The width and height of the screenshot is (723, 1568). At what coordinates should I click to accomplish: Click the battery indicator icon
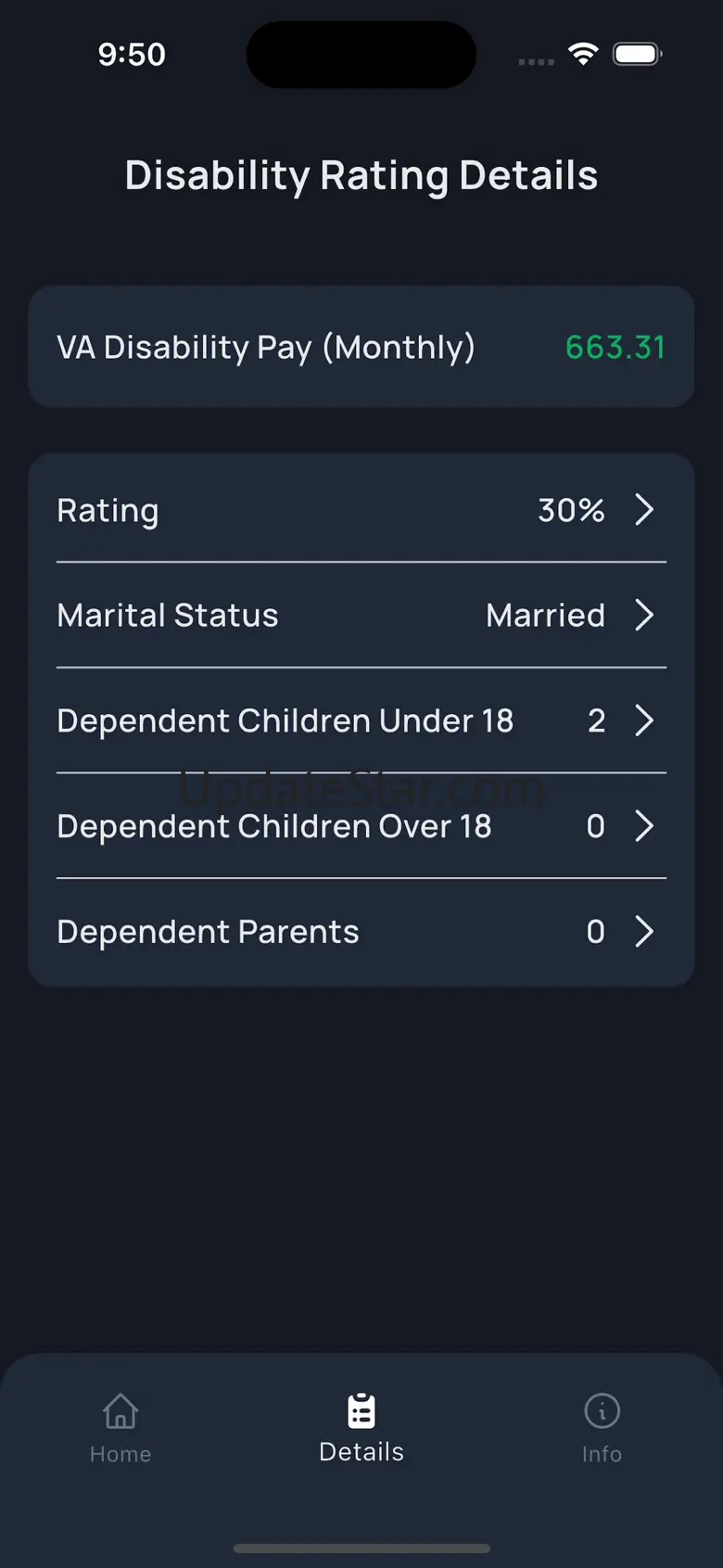pos(637,54)
